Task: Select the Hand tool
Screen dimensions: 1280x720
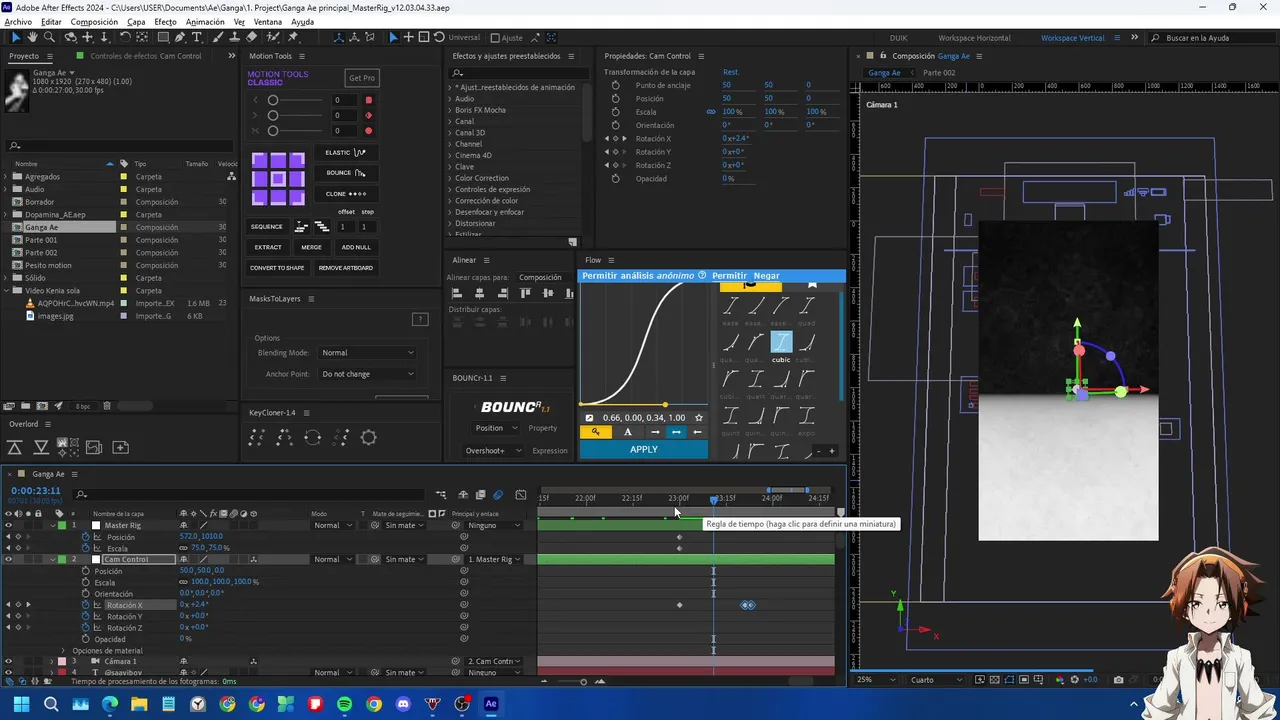Action: 33,37
